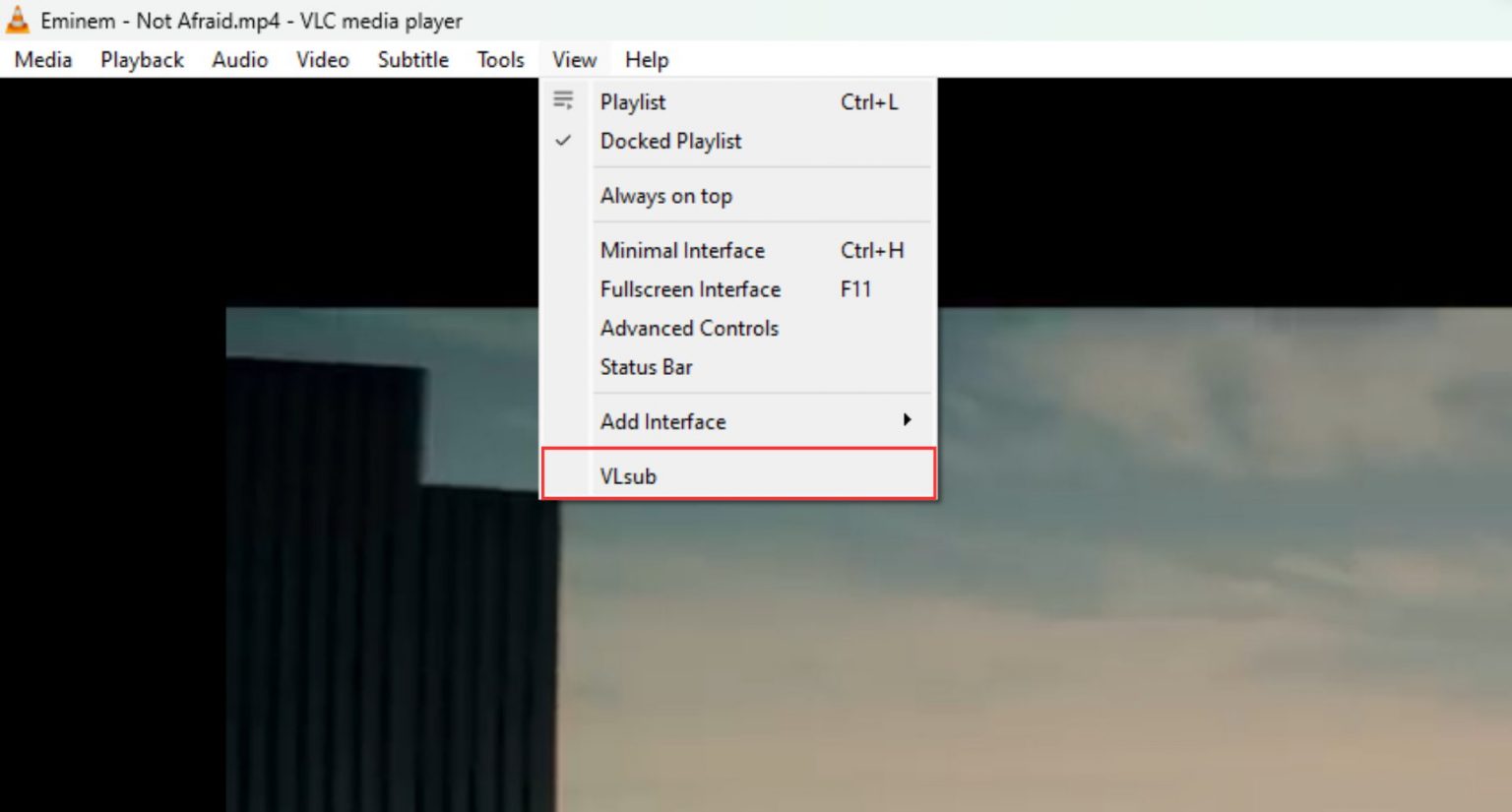
Task: Enable Advanced Controls
Action: (x=689, y=328)
